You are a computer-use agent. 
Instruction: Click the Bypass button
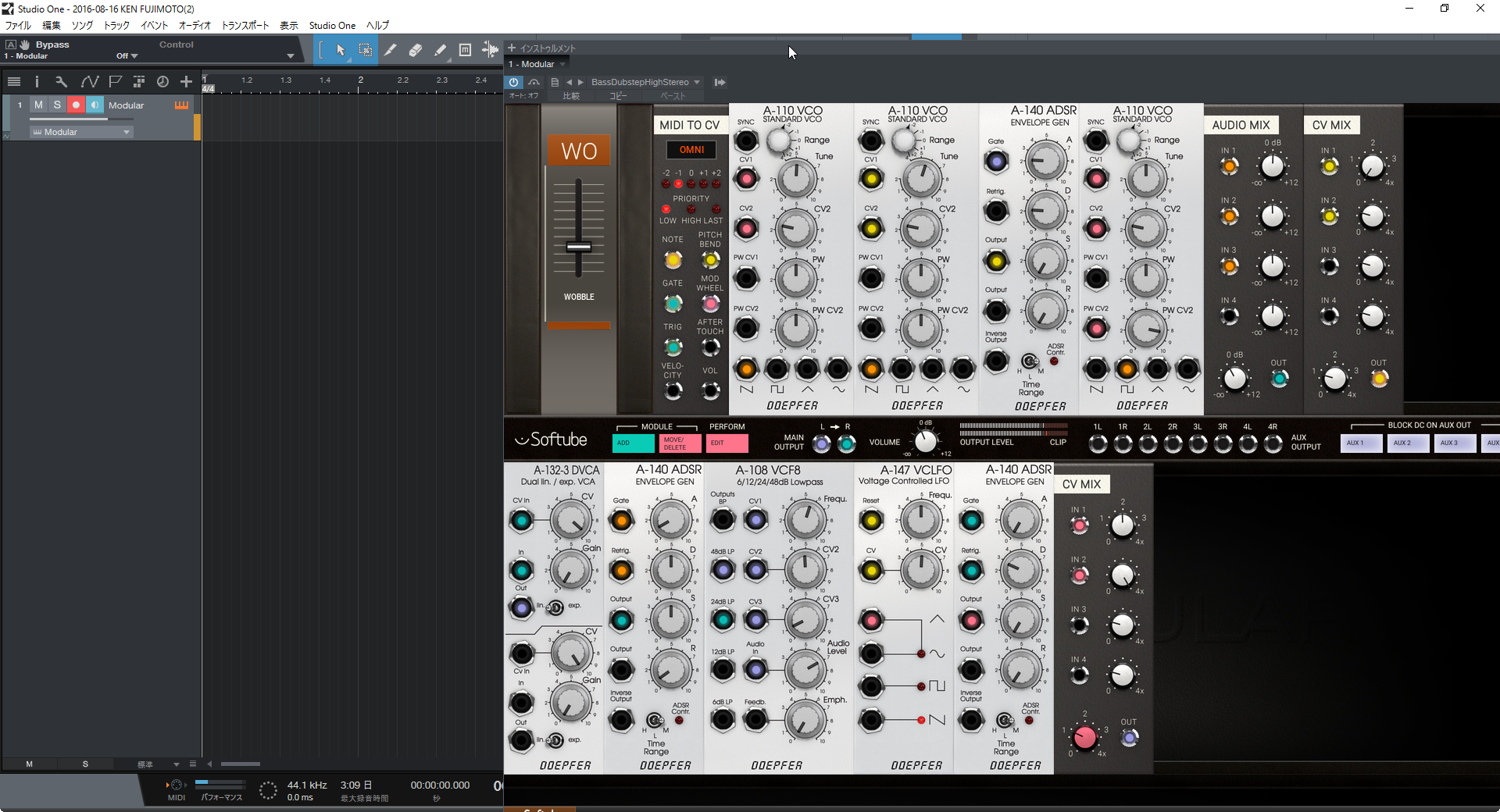52,45
